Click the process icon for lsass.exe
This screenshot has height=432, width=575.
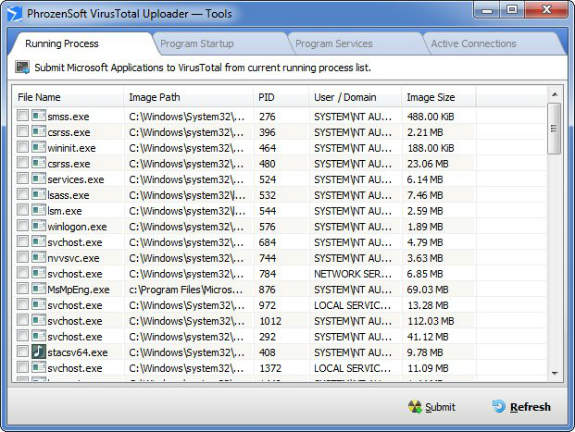click(x=39, y=194)
